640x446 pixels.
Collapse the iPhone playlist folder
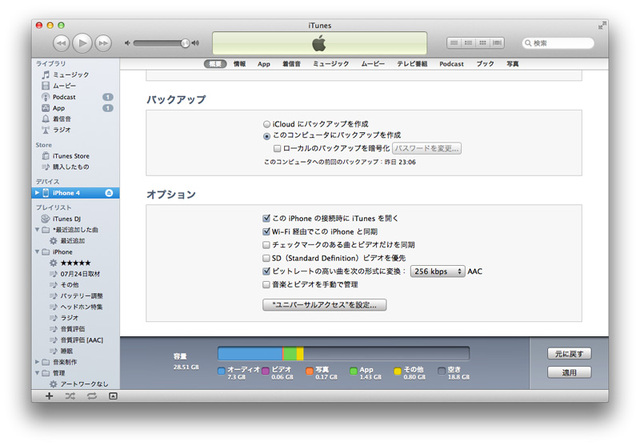point(37,252)
